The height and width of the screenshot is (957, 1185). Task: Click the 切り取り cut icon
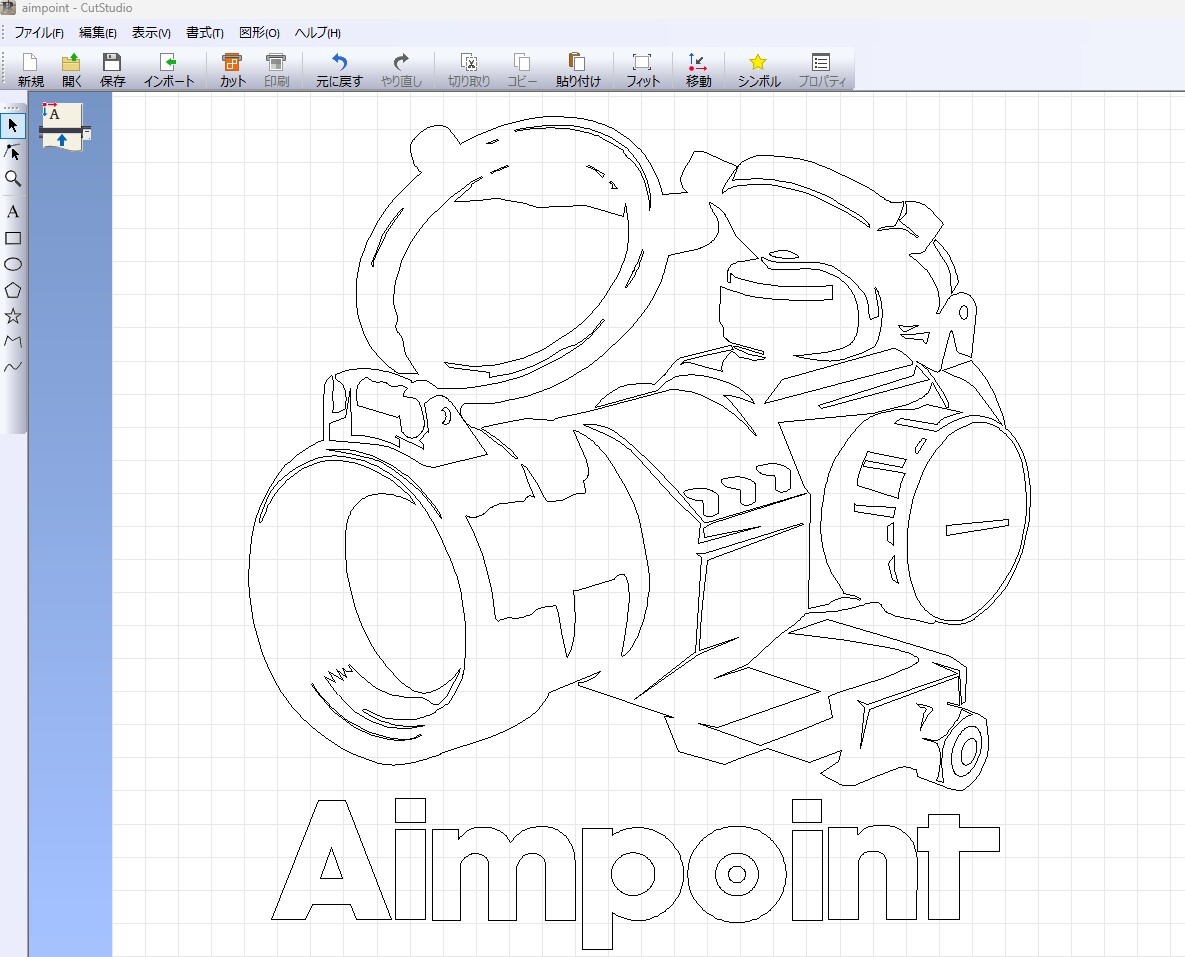[469, 70]
